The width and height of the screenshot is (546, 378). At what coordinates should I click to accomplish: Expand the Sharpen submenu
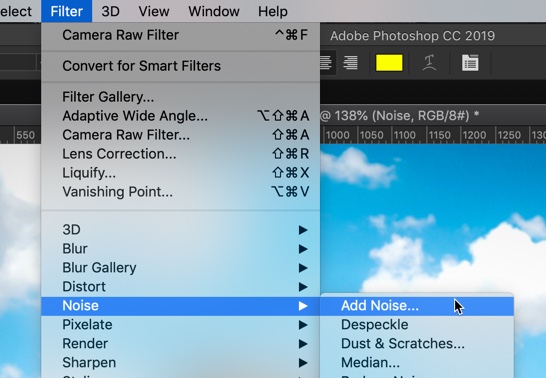point(180,363)
